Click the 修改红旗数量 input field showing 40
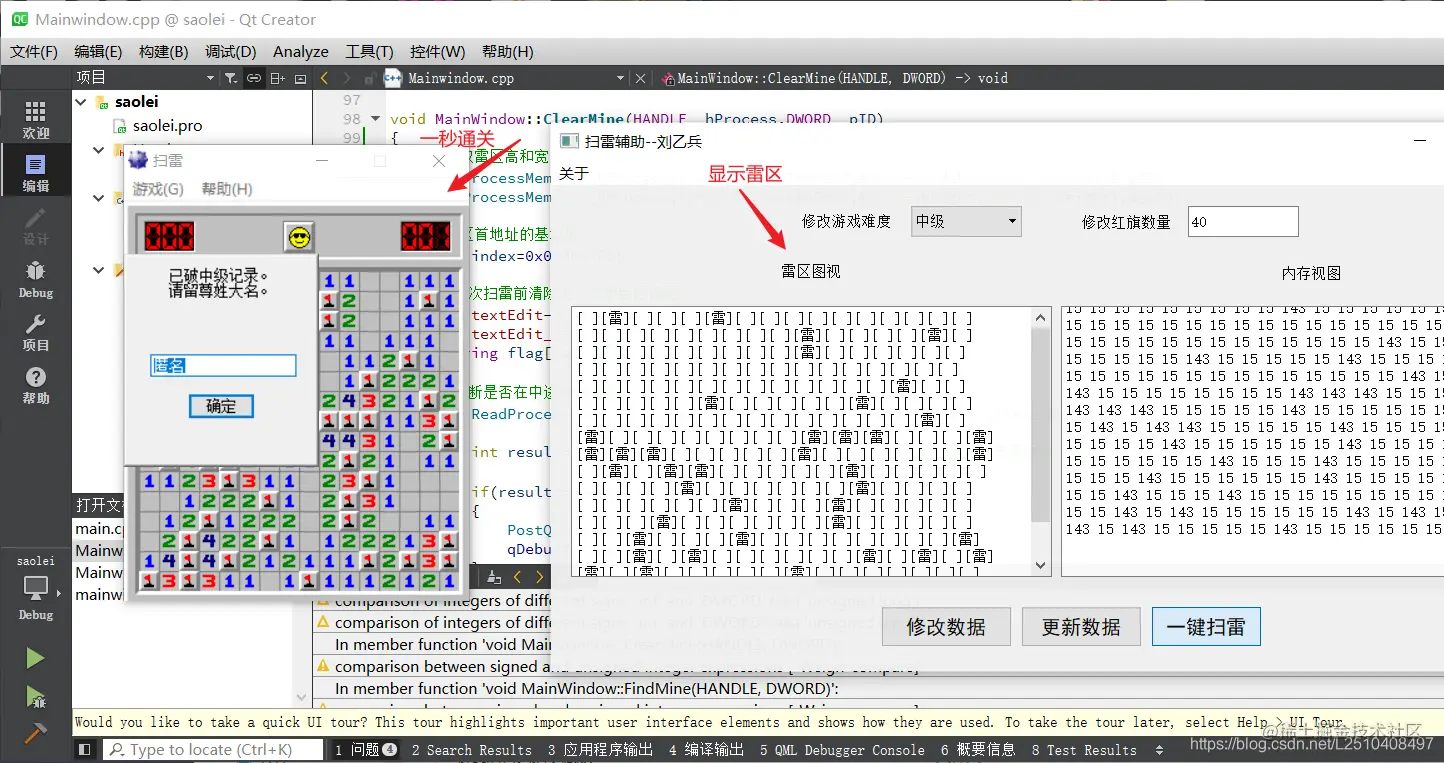 click(x=1243, y=221)
